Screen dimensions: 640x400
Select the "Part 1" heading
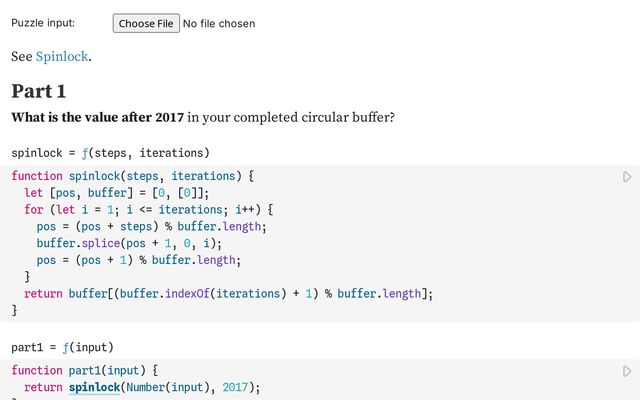pos(39,91)
